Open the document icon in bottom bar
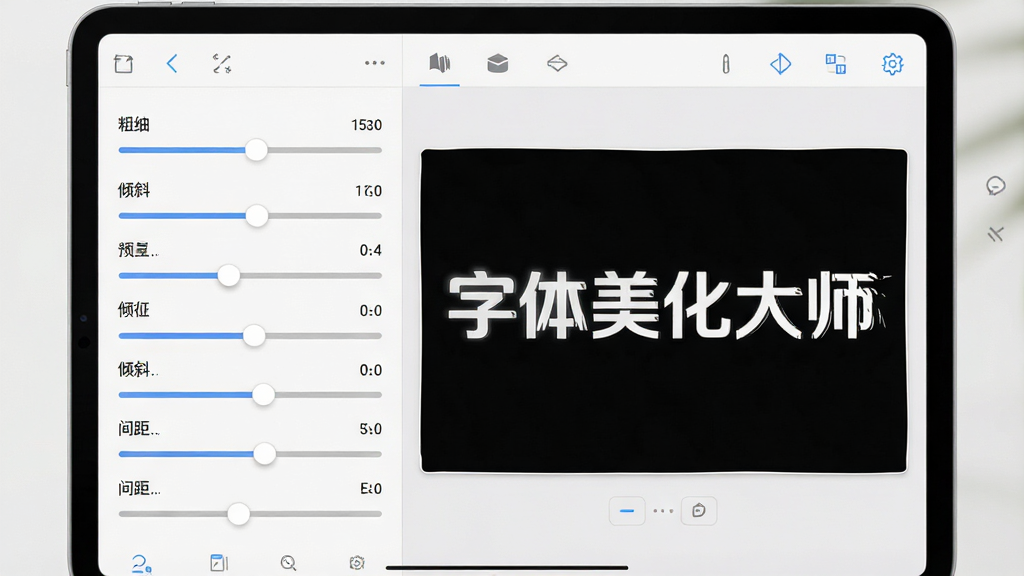Viewport: 1024px width, 576px height. (219, 563)
